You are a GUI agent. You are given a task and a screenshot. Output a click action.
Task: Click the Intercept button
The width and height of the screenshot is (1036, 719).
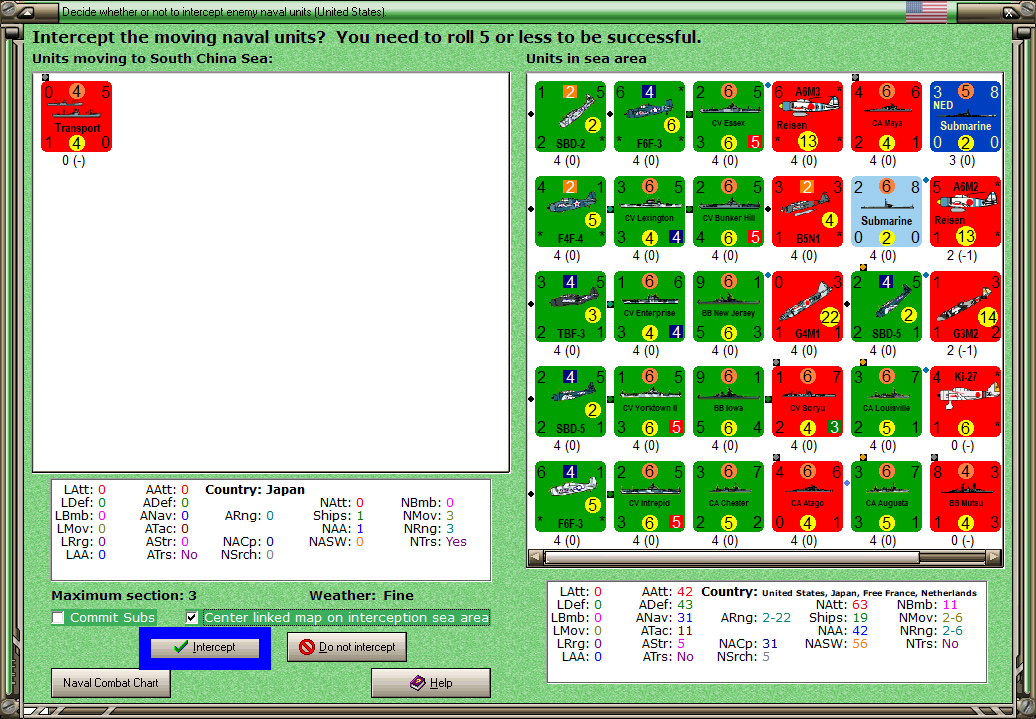(205, 648)
